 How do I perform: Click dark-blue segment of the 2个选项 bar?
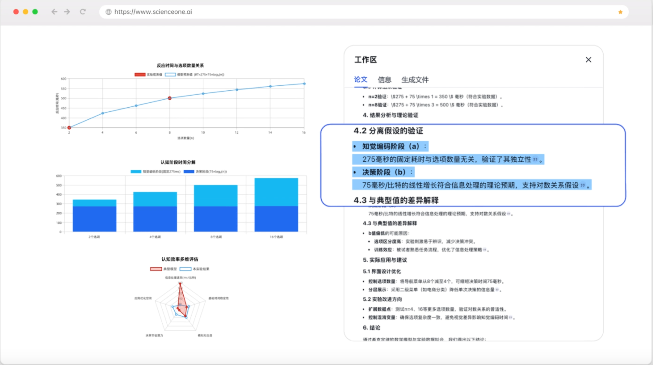pos(95,219)
